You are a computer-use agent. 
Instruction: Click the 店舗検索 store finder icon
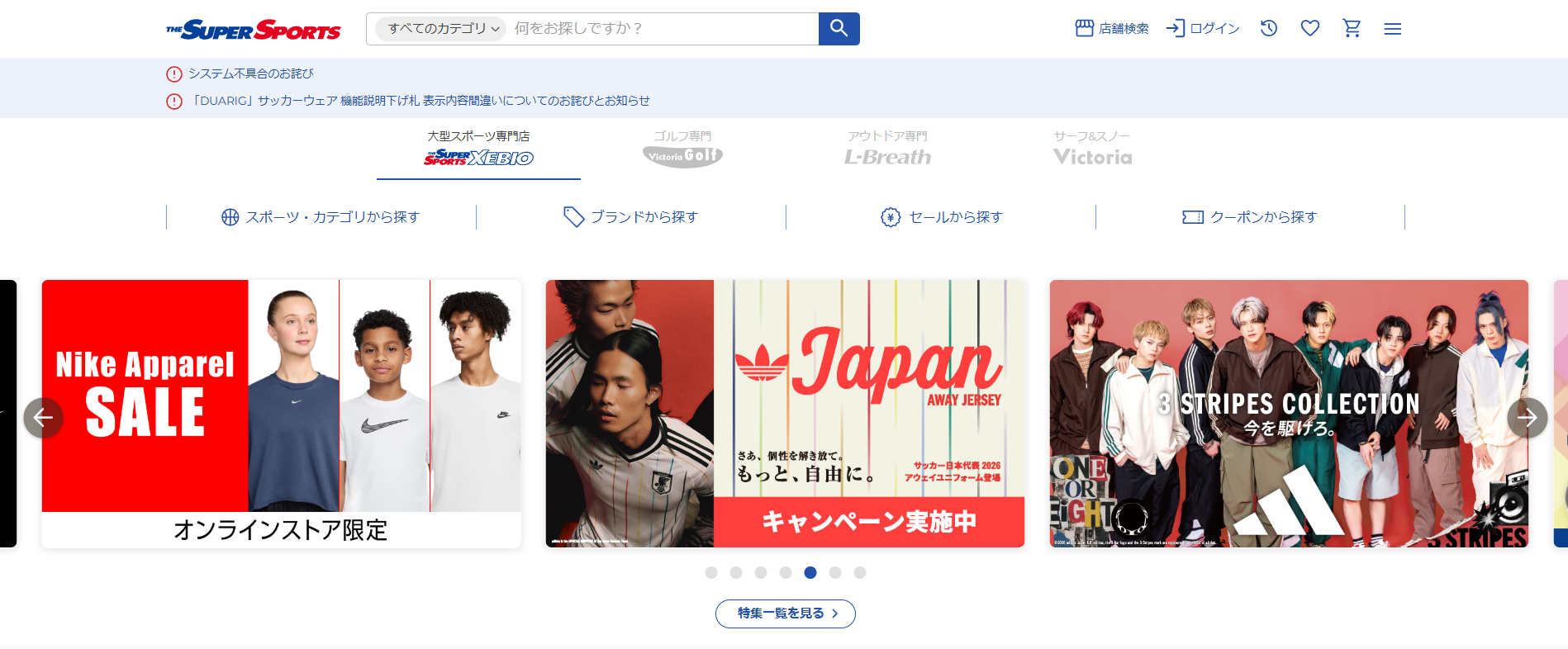tap(1111, 29)
